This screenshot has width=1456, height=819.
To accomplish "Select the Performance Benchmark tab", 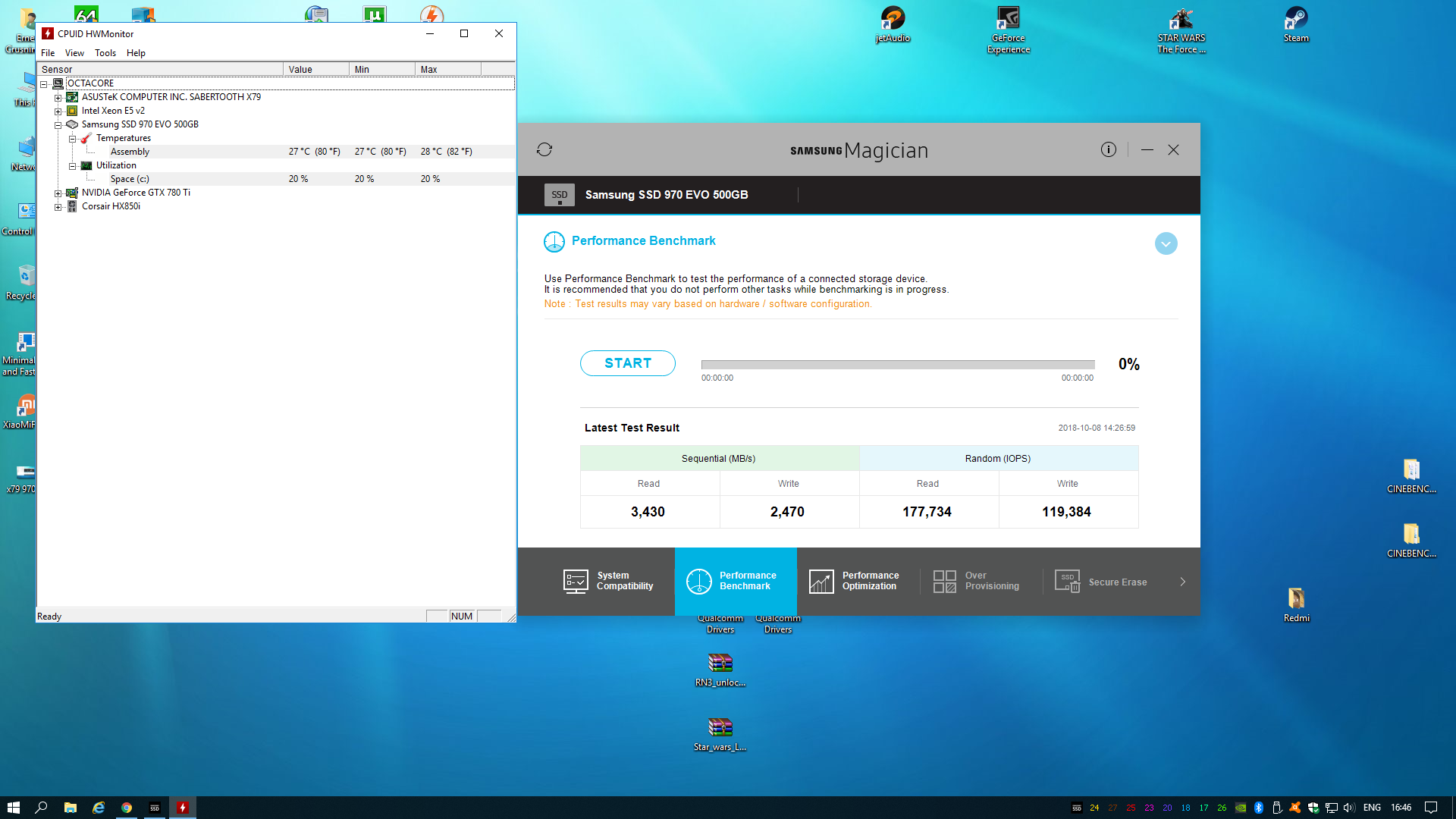I will point(736,582).
